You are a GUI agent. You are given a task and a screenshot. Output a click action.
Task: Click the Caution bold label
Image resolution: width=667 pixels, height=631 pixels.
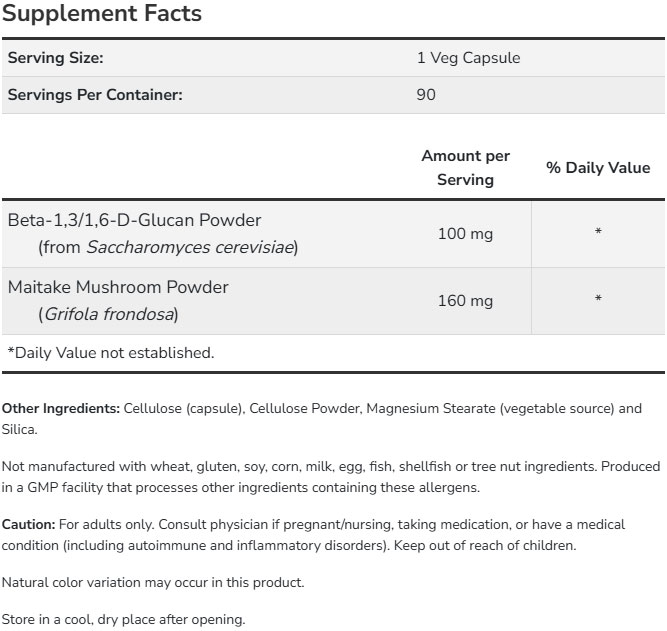pos(28,524)
